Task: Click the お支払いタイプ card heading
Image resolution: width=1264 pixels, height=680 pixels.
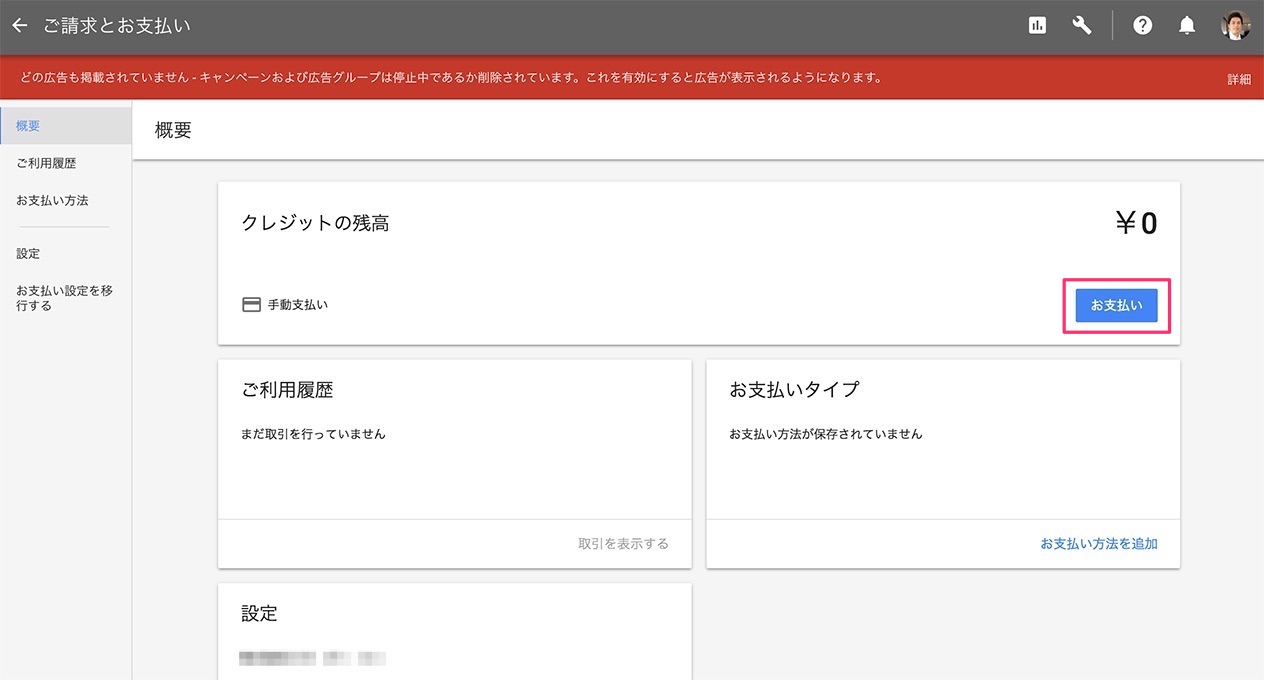Action: tap(794, 390)
